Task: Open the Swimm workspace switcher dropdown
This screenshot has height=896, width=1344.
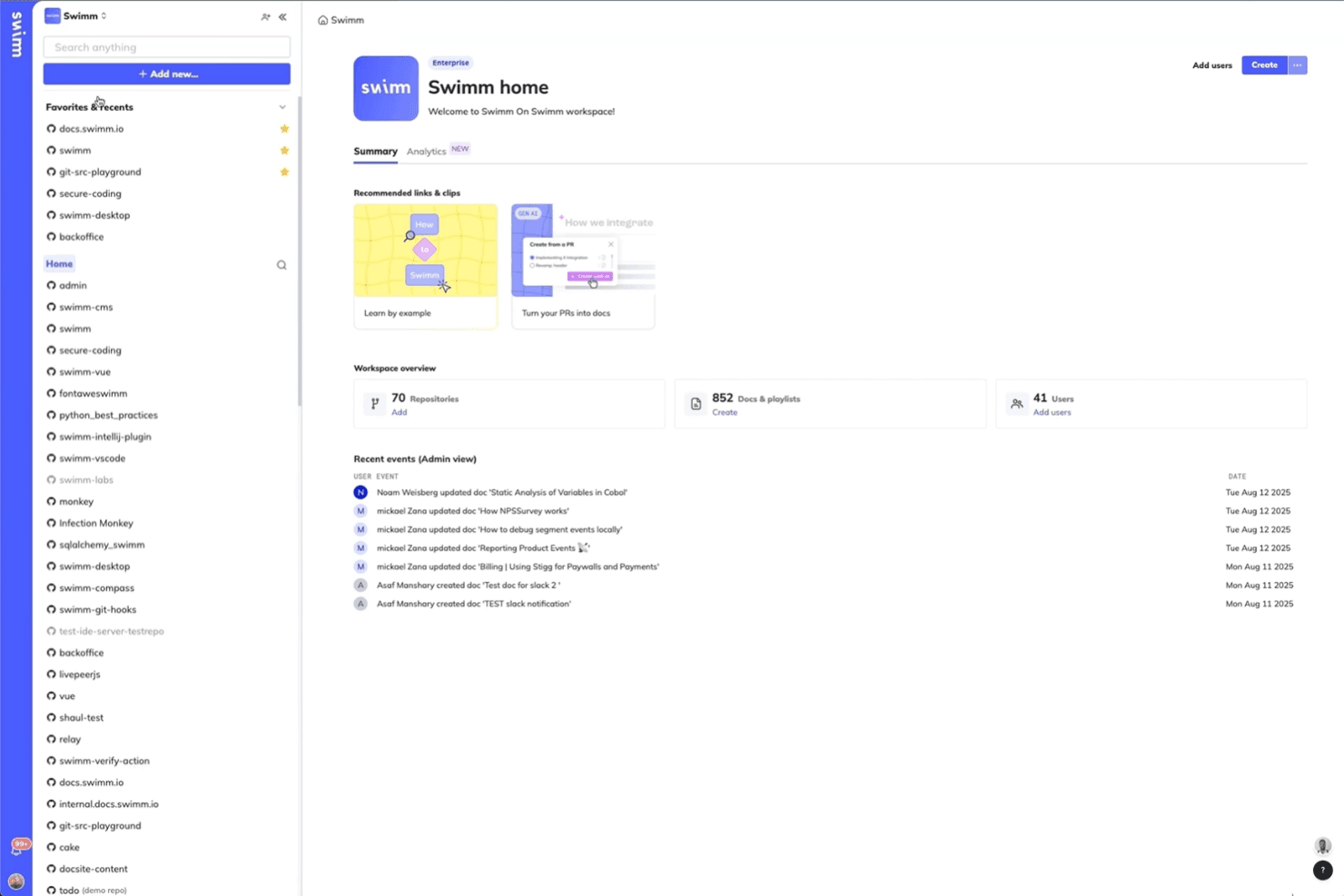Action: 76,16
